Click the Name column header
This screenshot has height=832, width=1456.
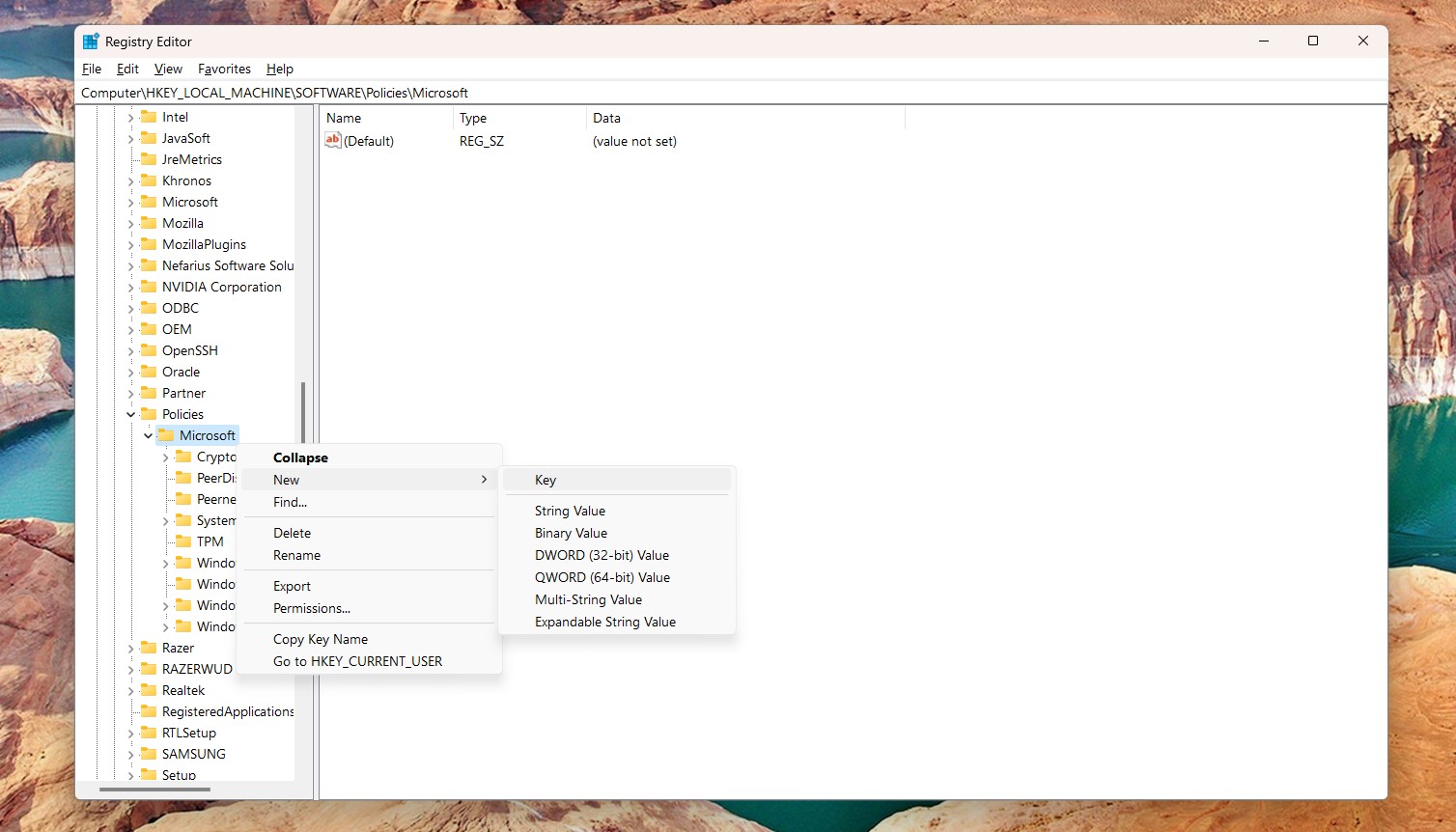pyautogui.click(x=386, y=118)
